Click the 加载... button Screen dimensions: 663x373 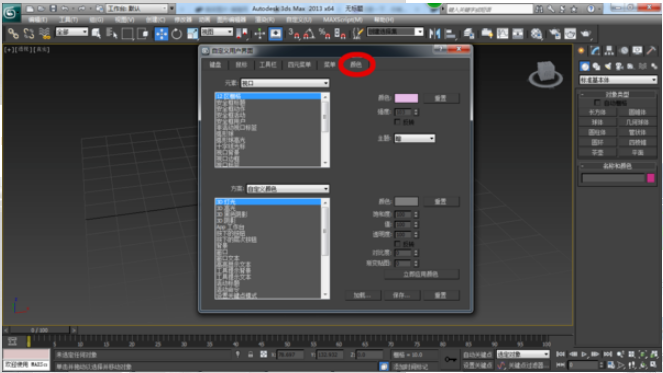(362, 295)
